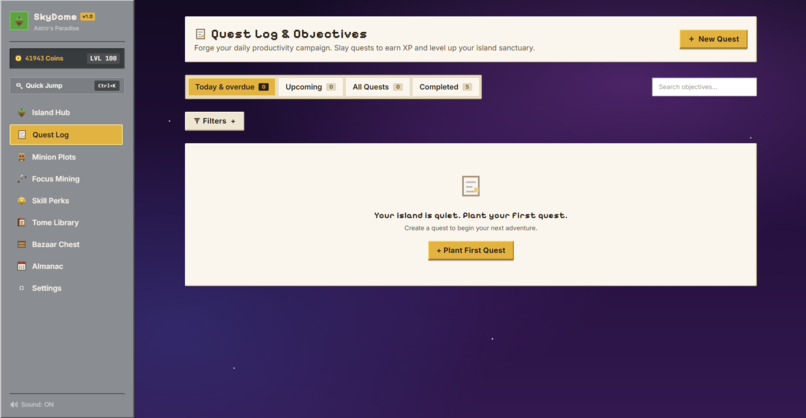Click the 41943 Coins balance text
Image resolution: width=806 pixels, height=418 pixels.
click(44, 59)
